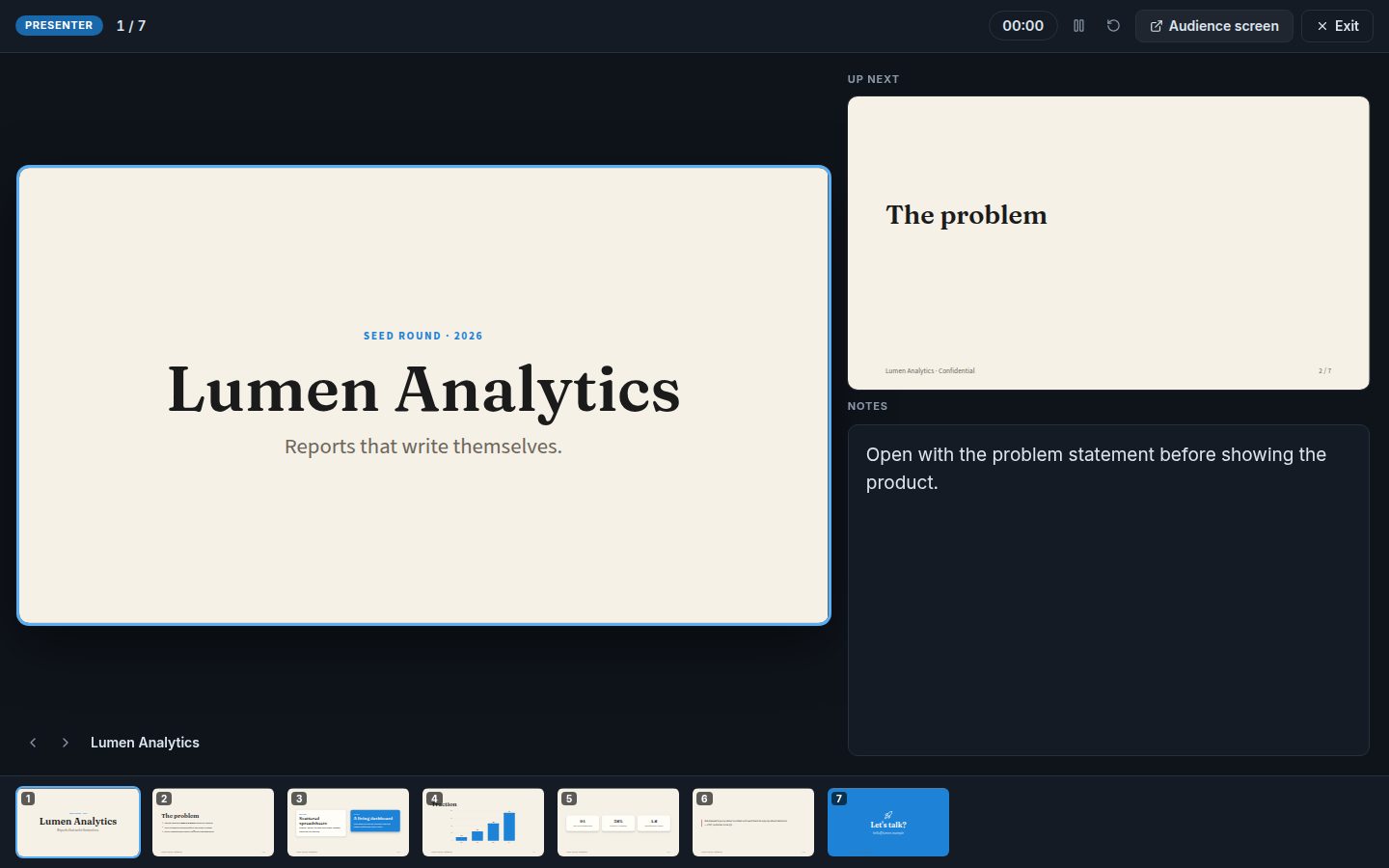Image resolution: width=1389 pixels, height=868 pixels.
Task: Click the Reports that write themselves subtitle
Action: point(423,447)
